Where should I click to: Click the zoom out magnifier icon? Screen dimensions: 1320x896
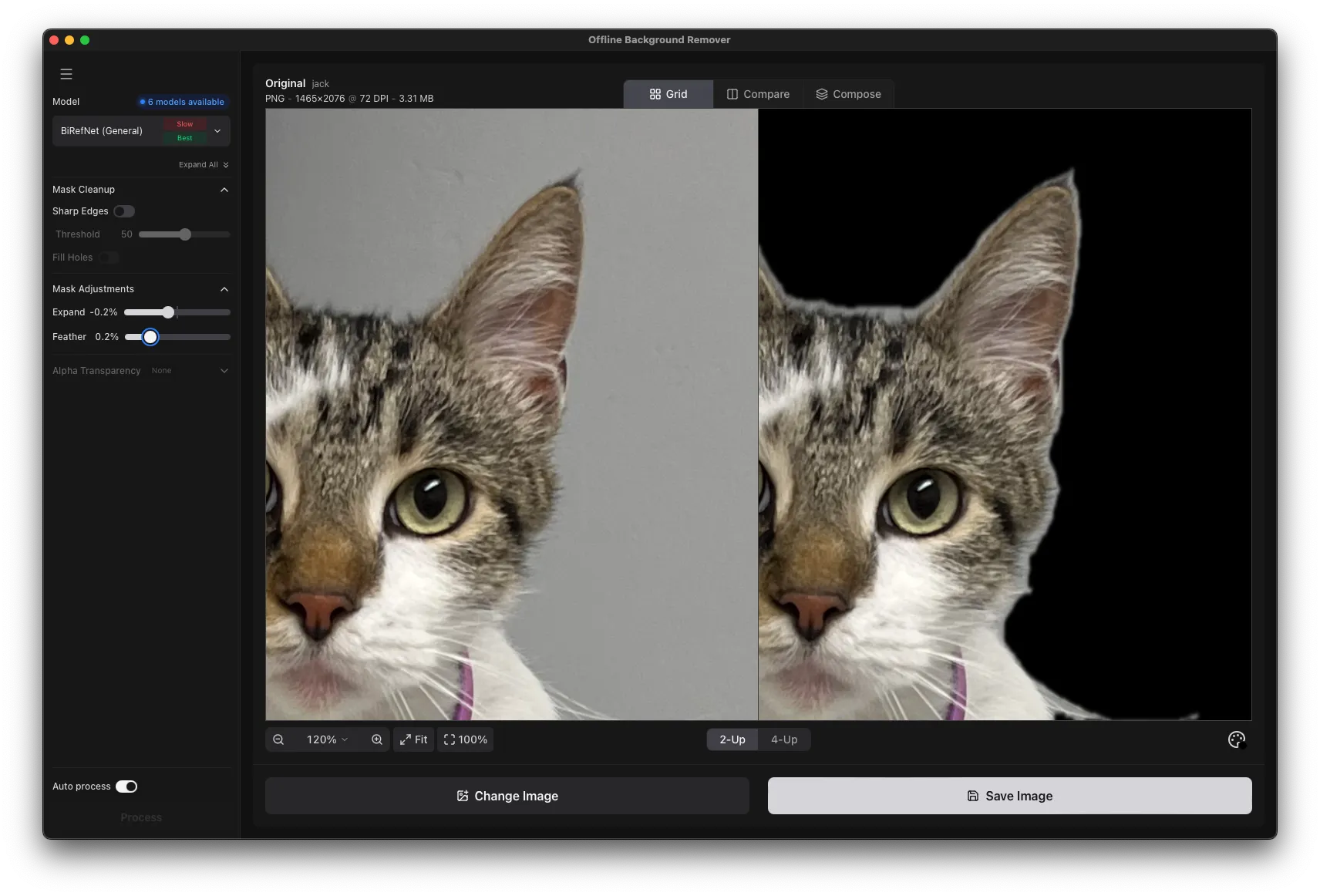click(279, 739)
